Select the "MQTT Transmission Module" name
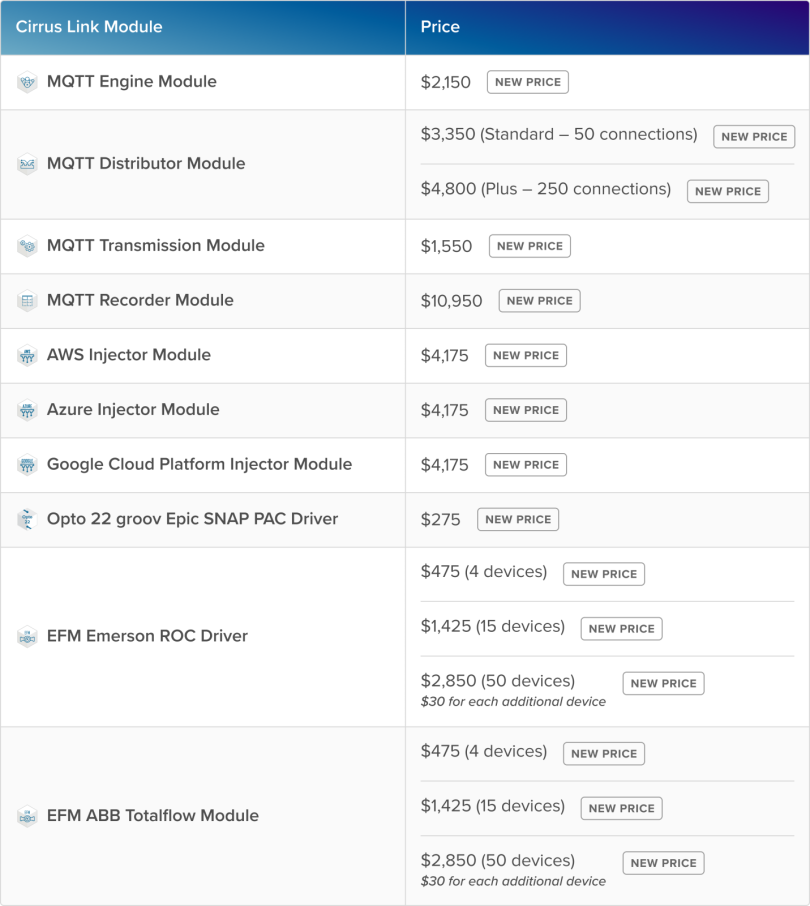This screenshot has height=906, width=810. tap(156, 246)
